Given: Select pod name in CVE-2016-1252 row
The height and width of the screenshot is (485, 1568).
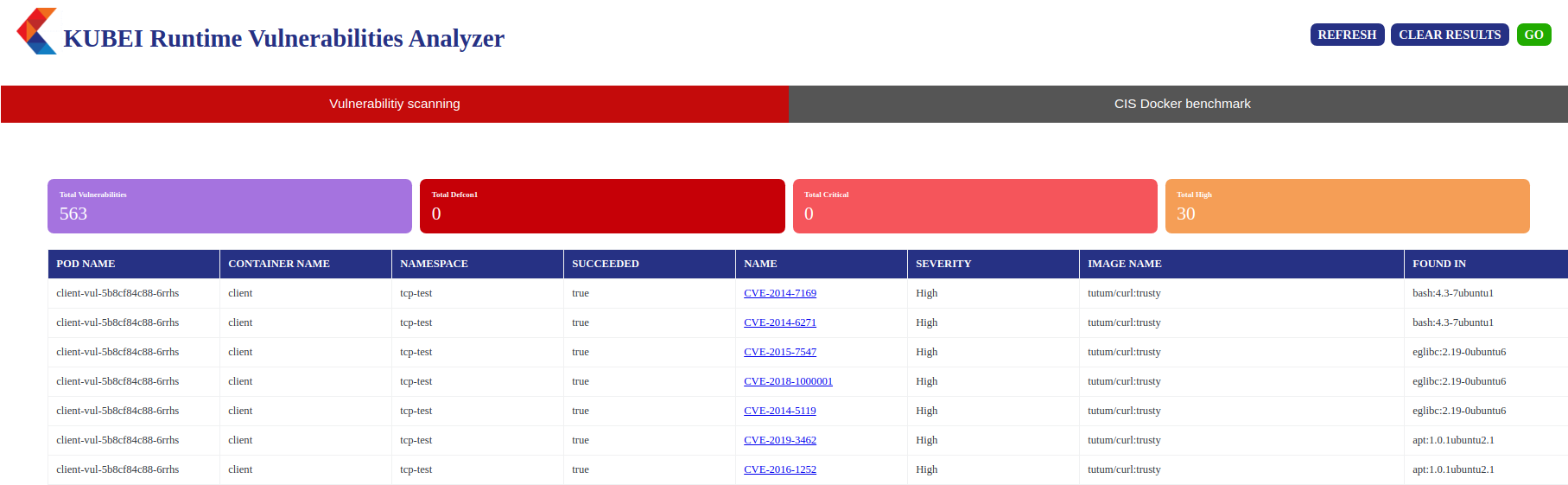Looking at the screenshot, I should (x=117, y=469).
